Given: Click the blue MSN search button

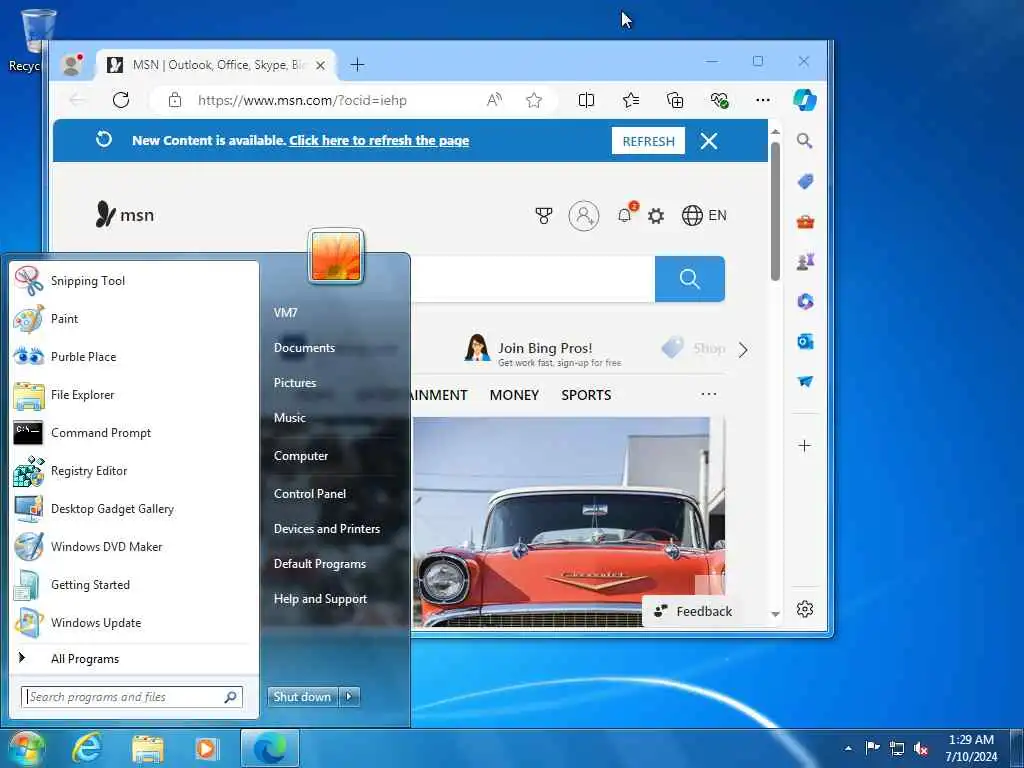Looking at the screenshot, I should coord(690,279).
